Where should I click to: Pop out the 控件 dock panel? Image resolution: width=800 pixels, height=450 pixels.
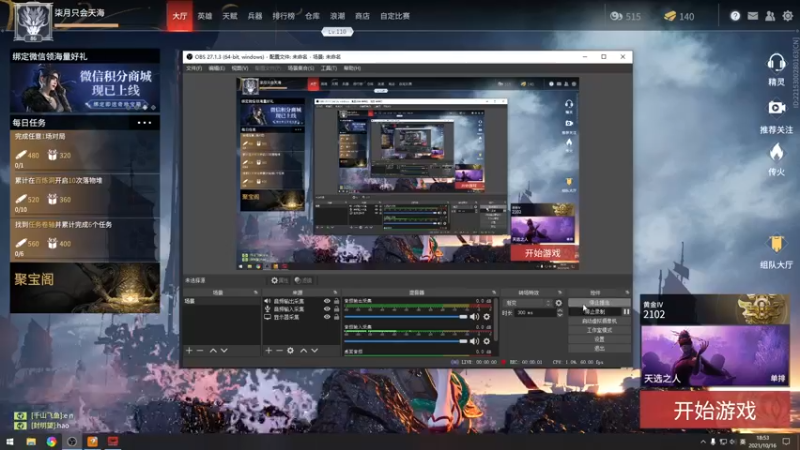(x=627, y=292)
